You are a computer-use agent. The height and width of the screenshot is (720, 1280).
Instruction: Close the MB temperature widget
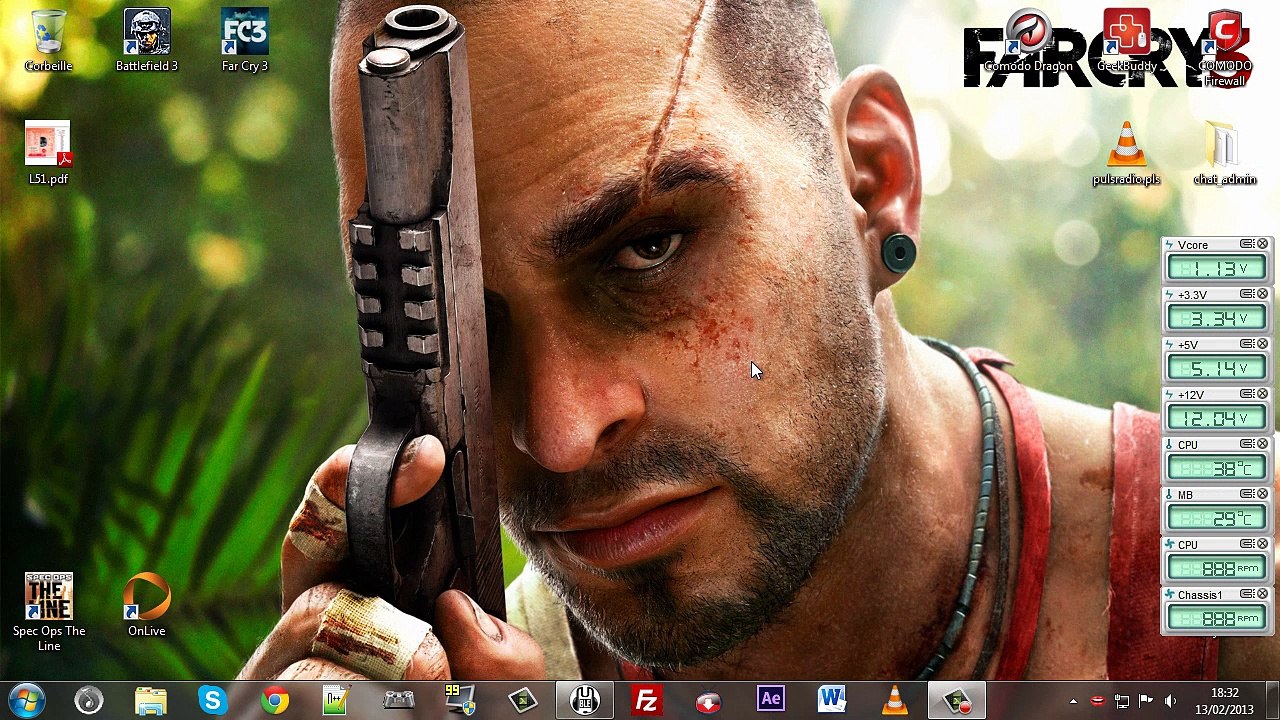click(1262, 494)
